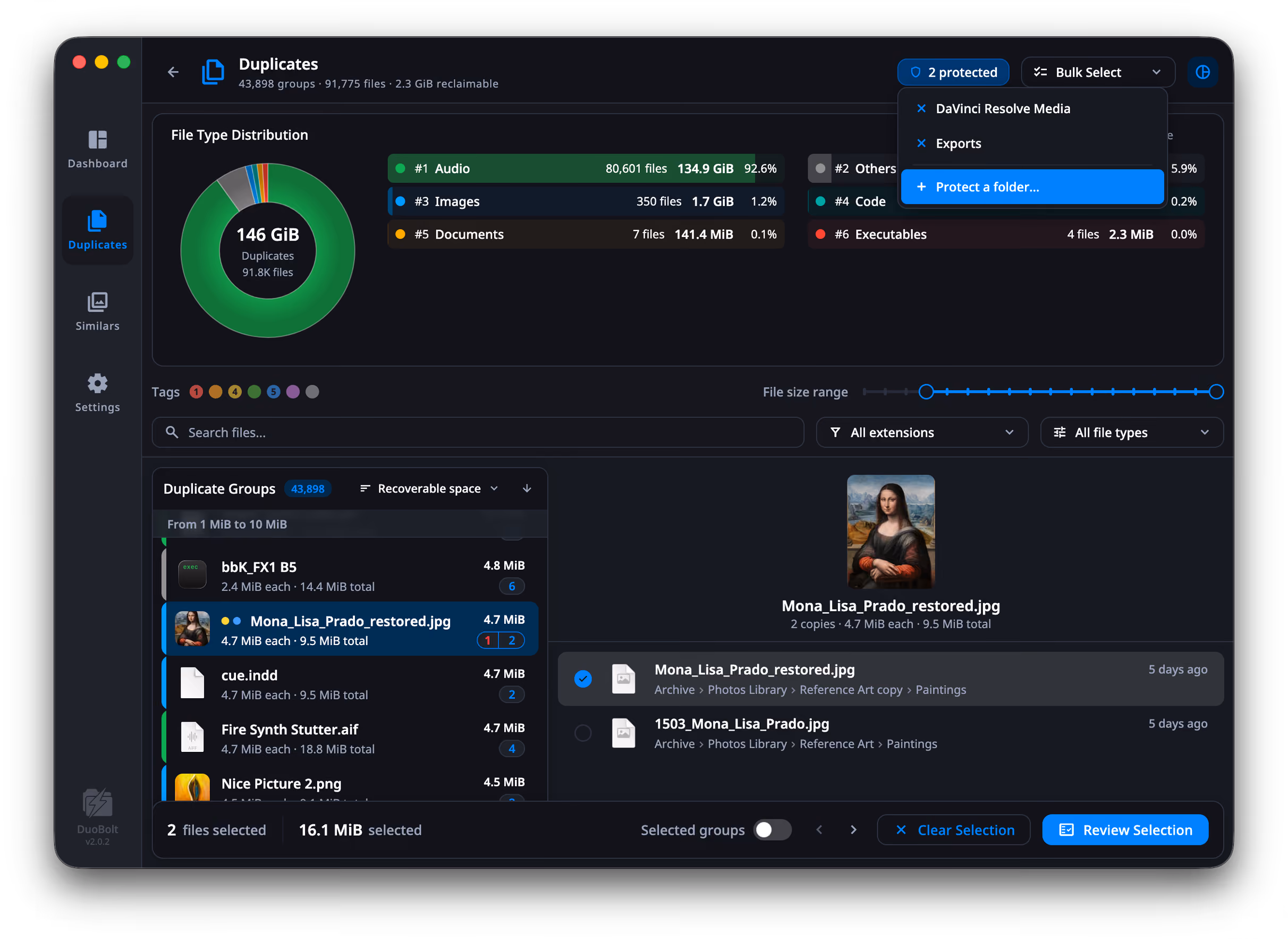Viewport: 1288px width, 940px height.
Task: Click the left handle of file size range
Action: (x=926, y=392)
